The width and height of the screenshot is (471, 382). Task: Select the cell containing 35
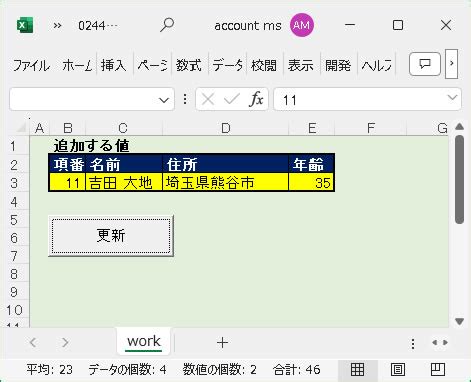[x=312, y=183]
